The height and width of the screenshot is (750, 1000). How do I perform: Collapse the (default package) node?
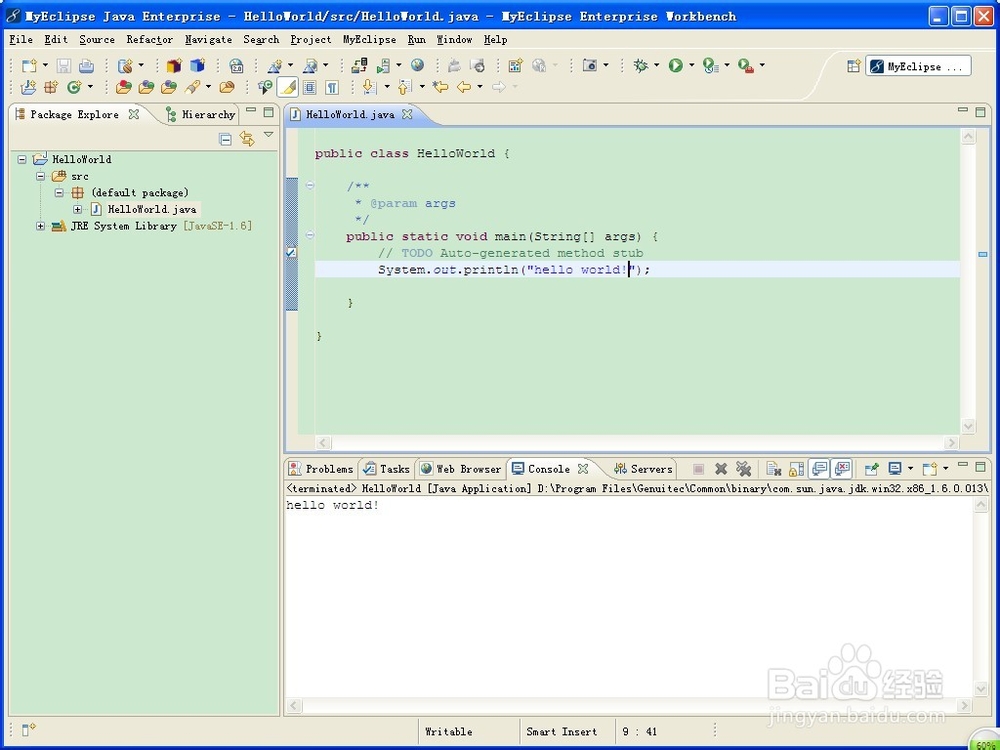point(59,193)
